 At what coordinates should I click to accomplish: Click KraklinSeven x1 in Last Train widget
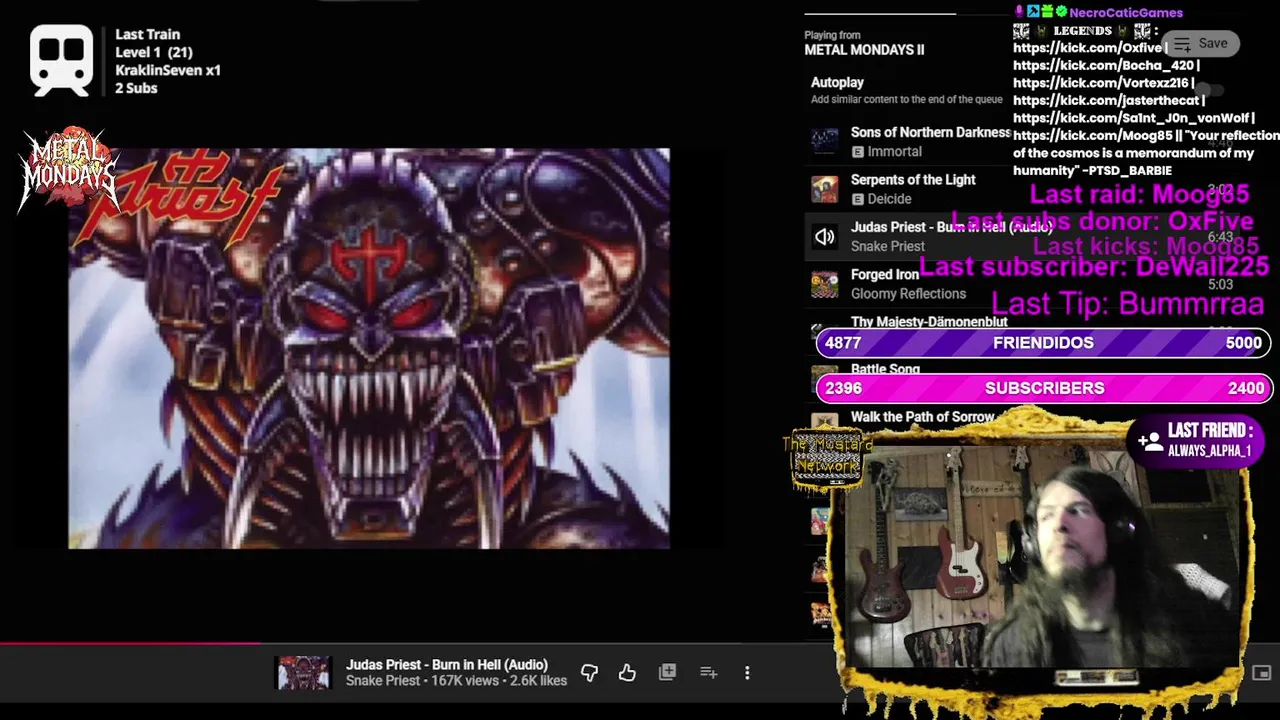[168, 70]
